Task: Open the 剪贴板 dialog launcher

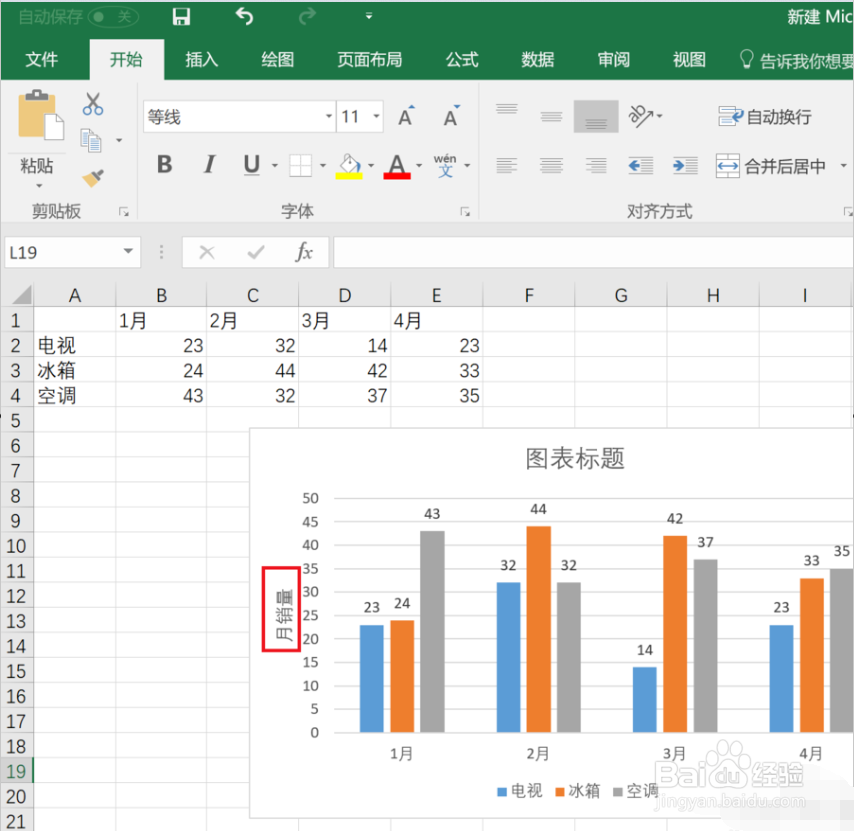Action: click(x=124, y=212)
